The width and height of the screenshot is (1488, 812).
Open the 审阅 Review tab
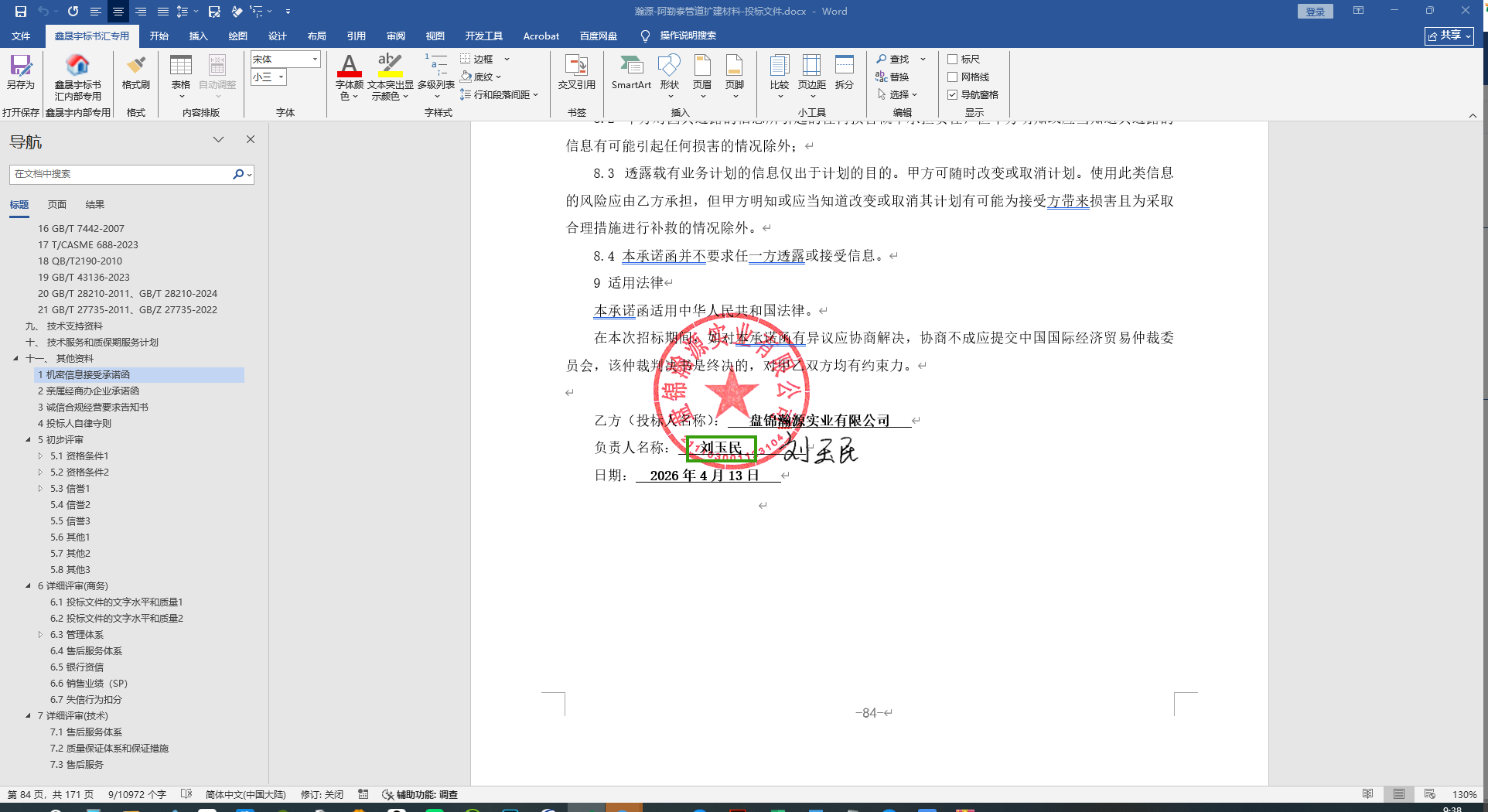[x=396, y=36]
